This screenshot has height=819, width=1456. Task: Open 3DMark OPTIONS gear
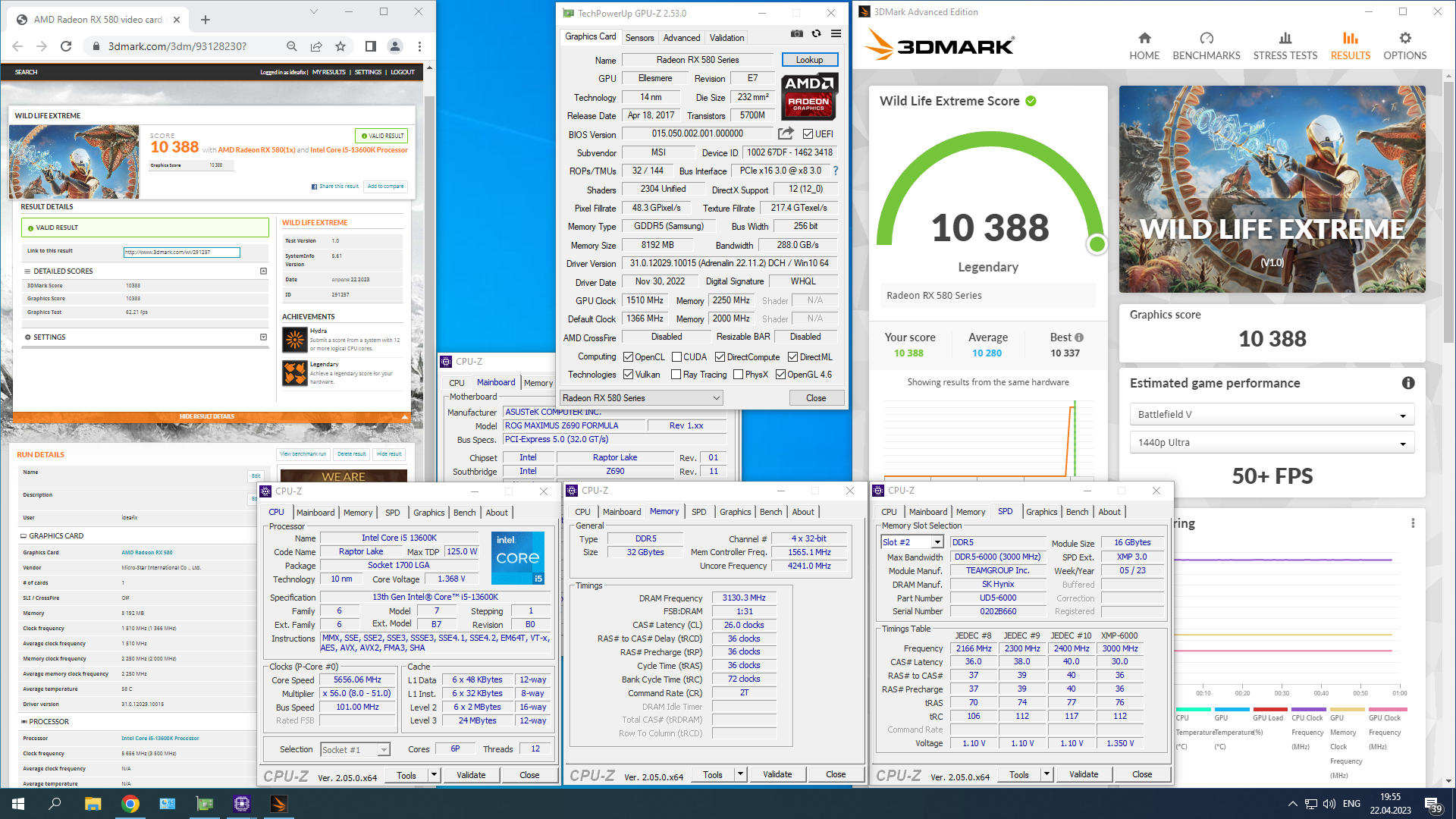click(1405, 46)
